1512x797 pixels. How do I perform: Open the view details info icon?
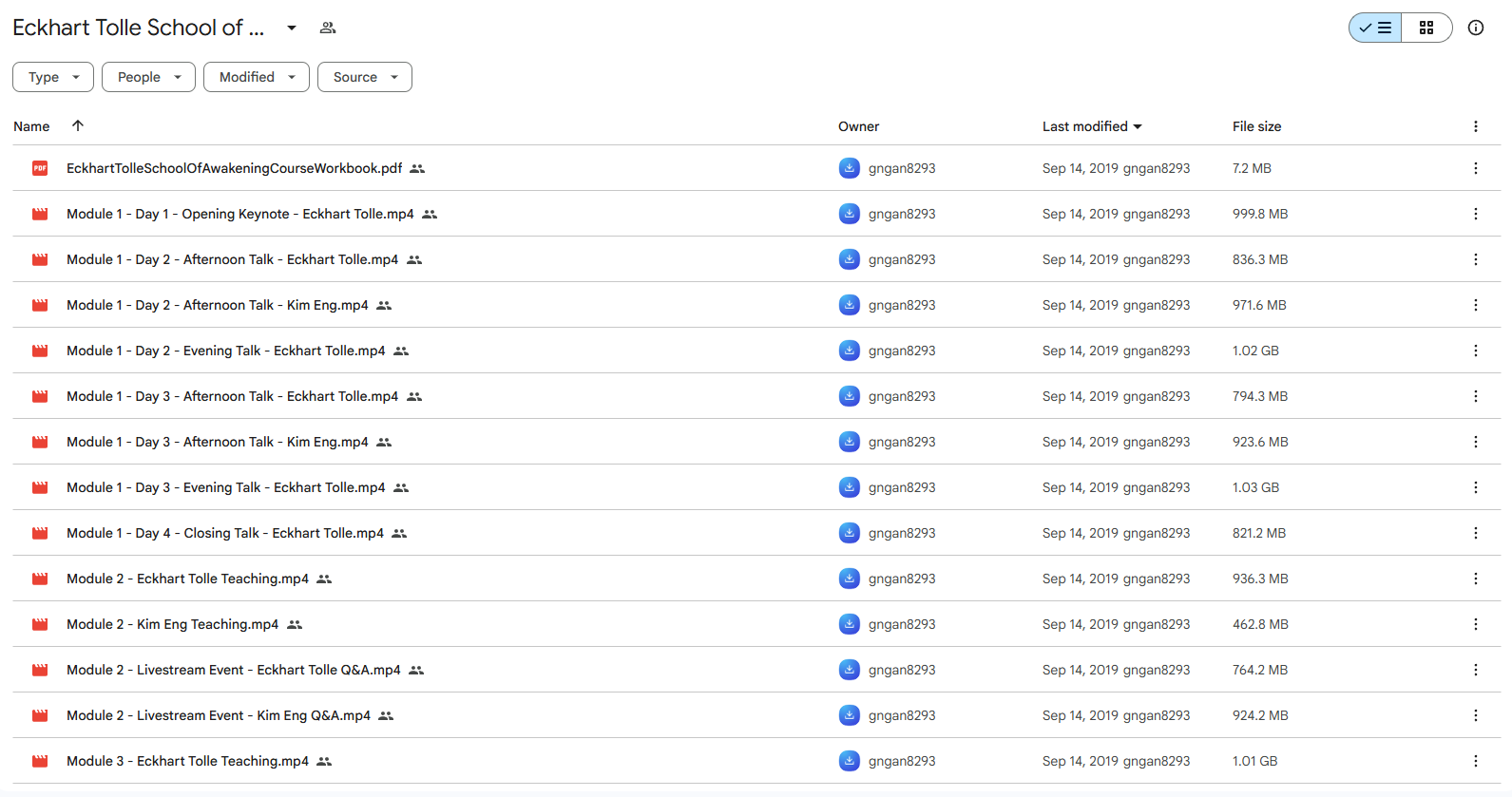[x=1476, y=28]
